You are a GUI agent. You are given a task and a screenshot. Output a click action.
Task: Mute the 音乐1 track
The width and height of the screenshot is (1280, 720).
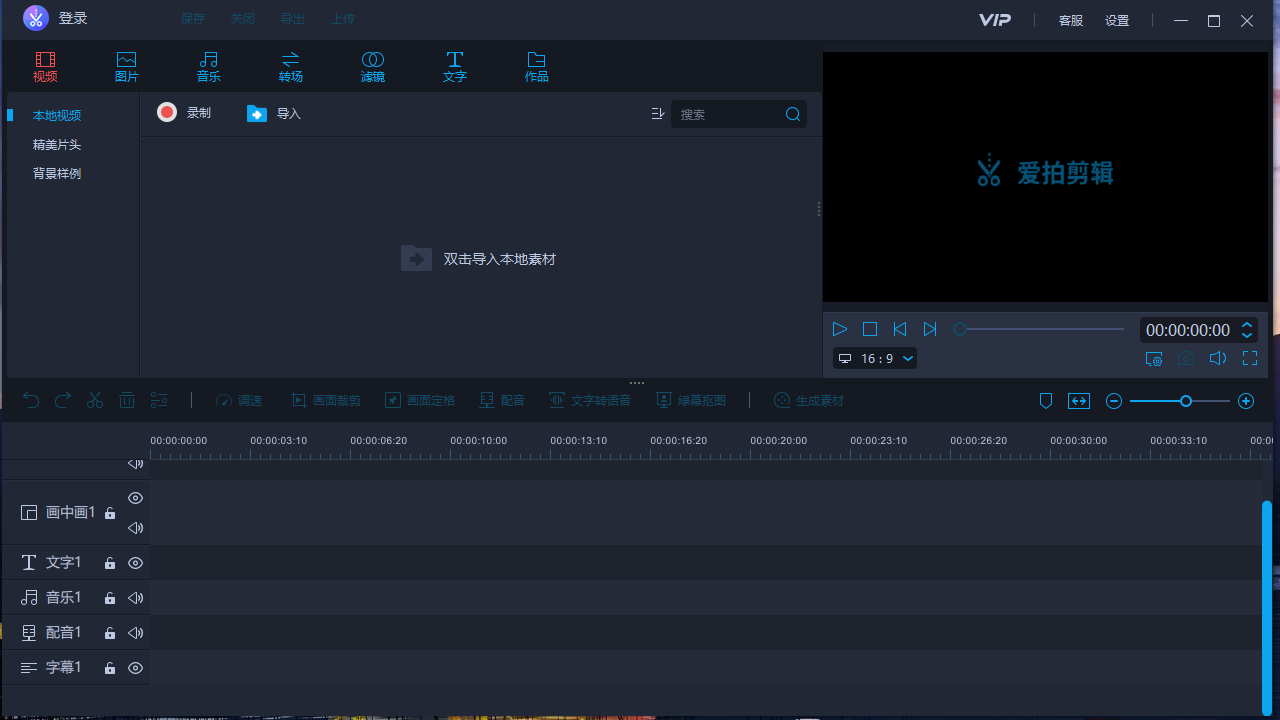point(136,598)
